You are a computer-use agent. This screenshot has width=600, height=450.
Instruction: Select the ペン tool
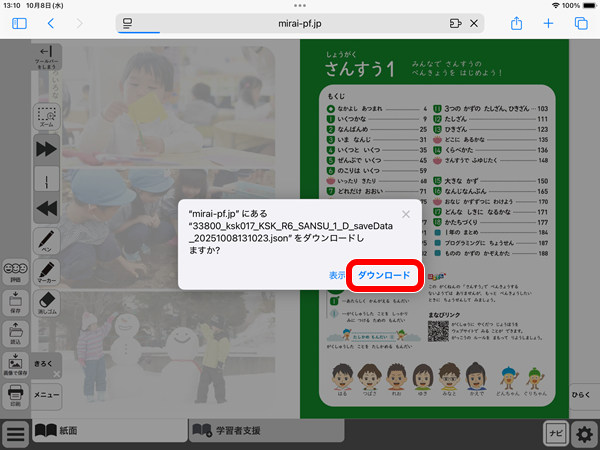46,241
